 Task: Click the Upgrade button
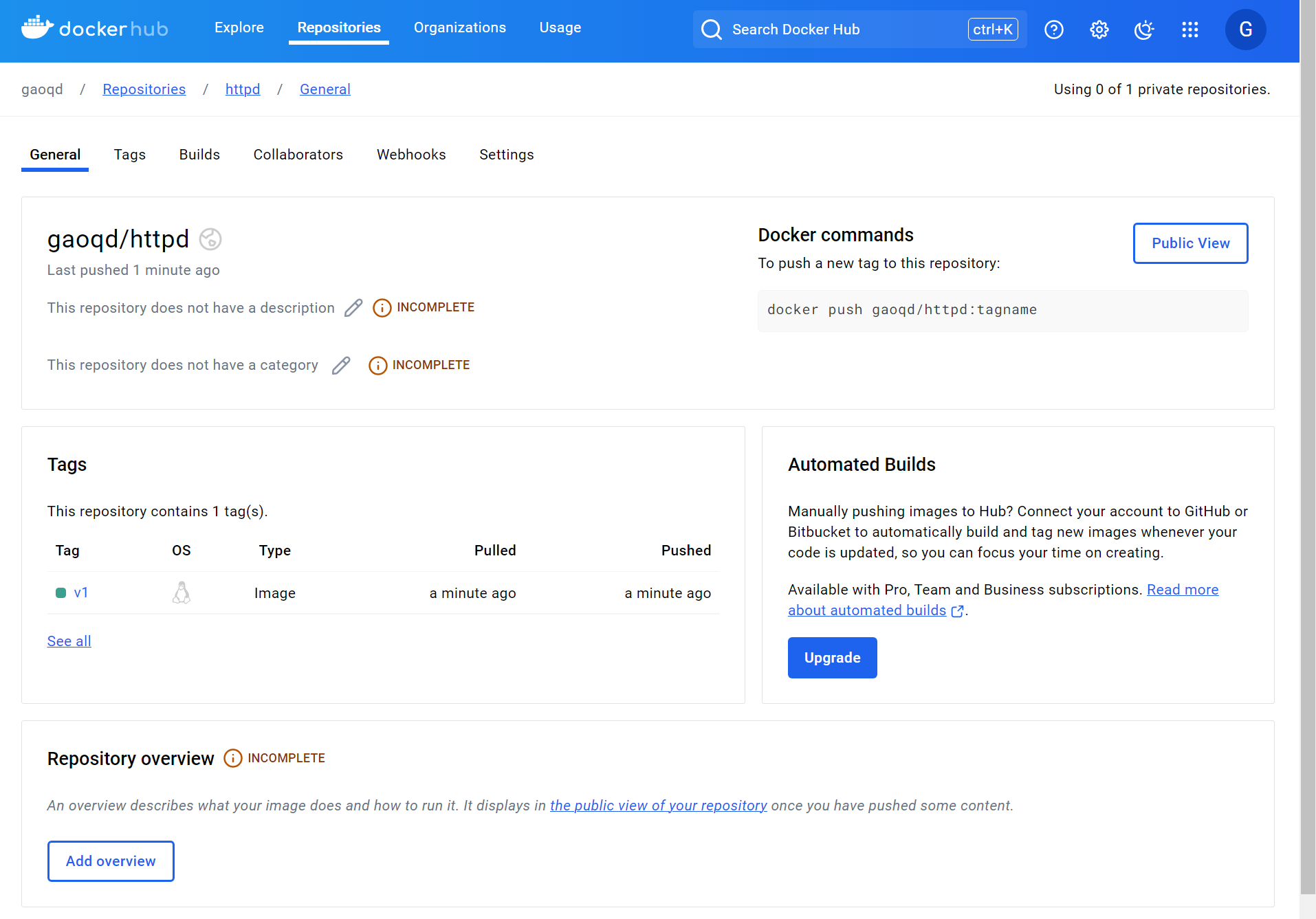(x=833, y=658)
